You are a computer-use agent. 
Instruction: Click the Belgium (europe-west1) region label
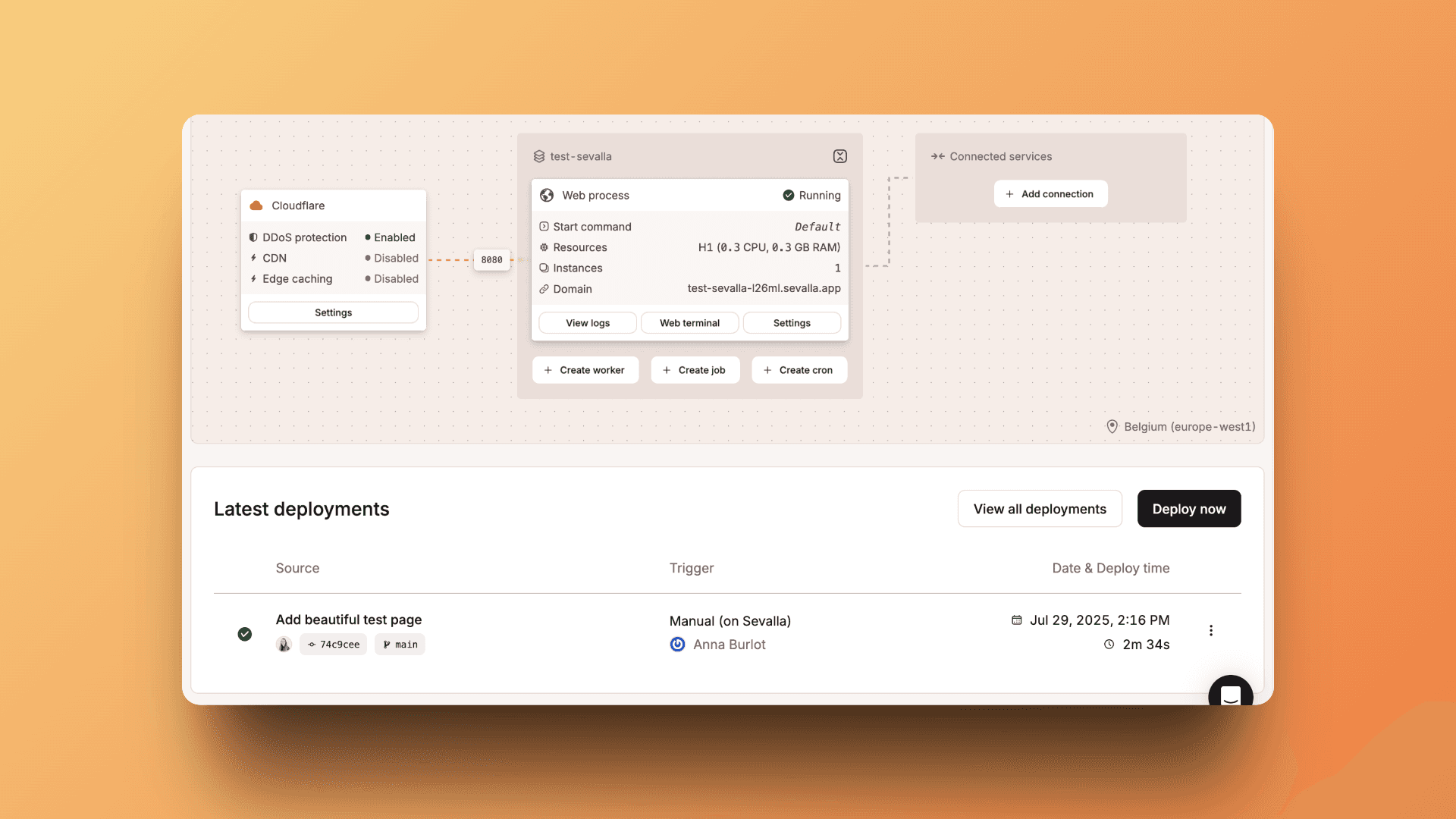[x=1190, y=426]
